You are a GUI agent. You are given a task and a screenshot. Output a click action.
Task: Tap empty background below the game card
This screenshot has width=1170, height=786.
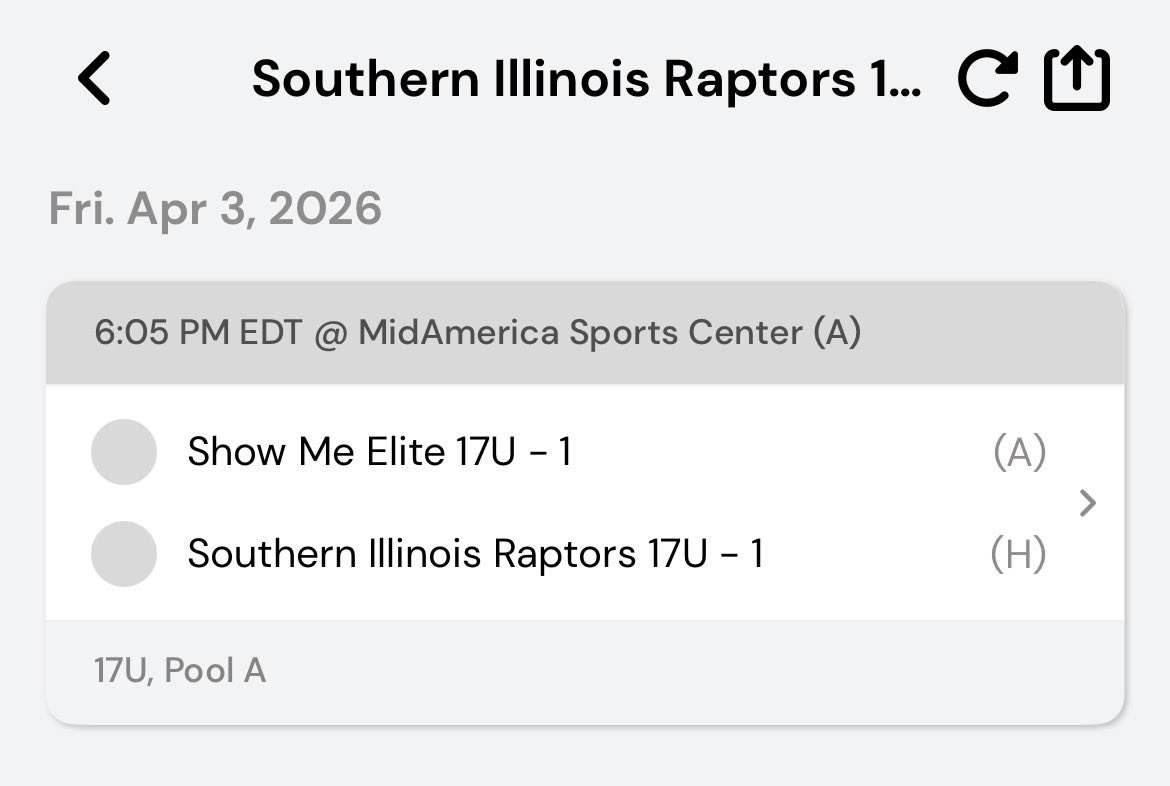(x=585, y=758)
